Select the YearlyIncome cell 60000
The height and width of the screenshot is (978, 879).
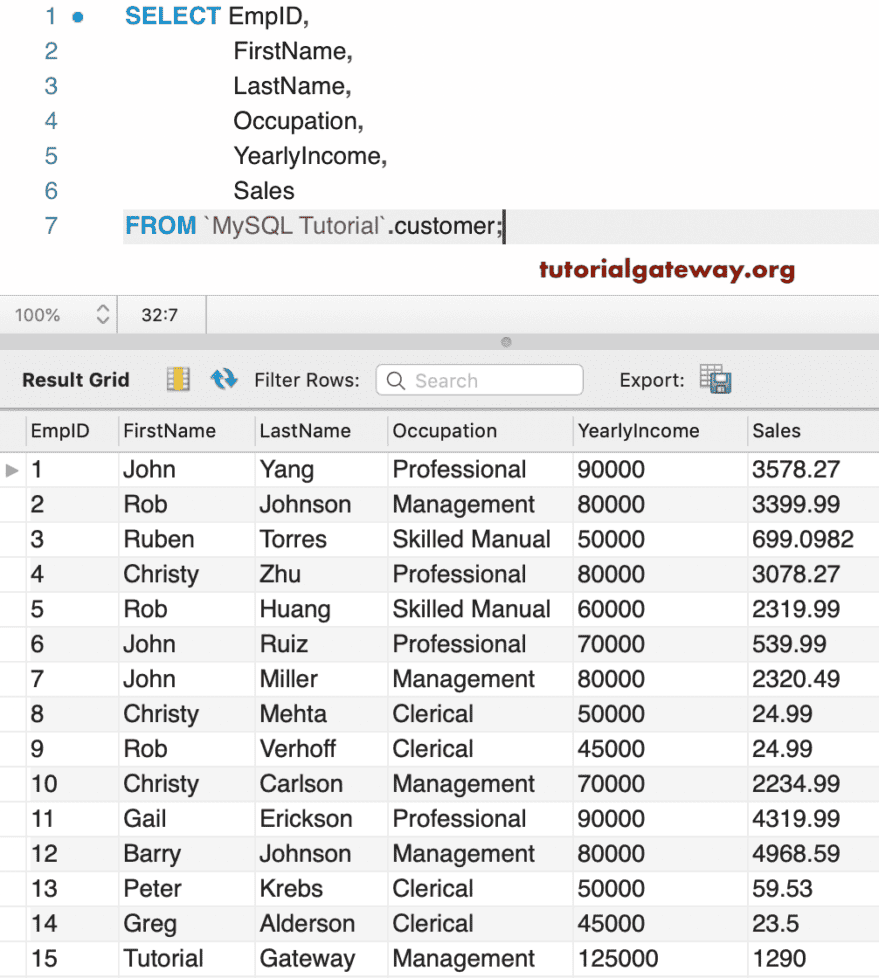coord(660,609)
